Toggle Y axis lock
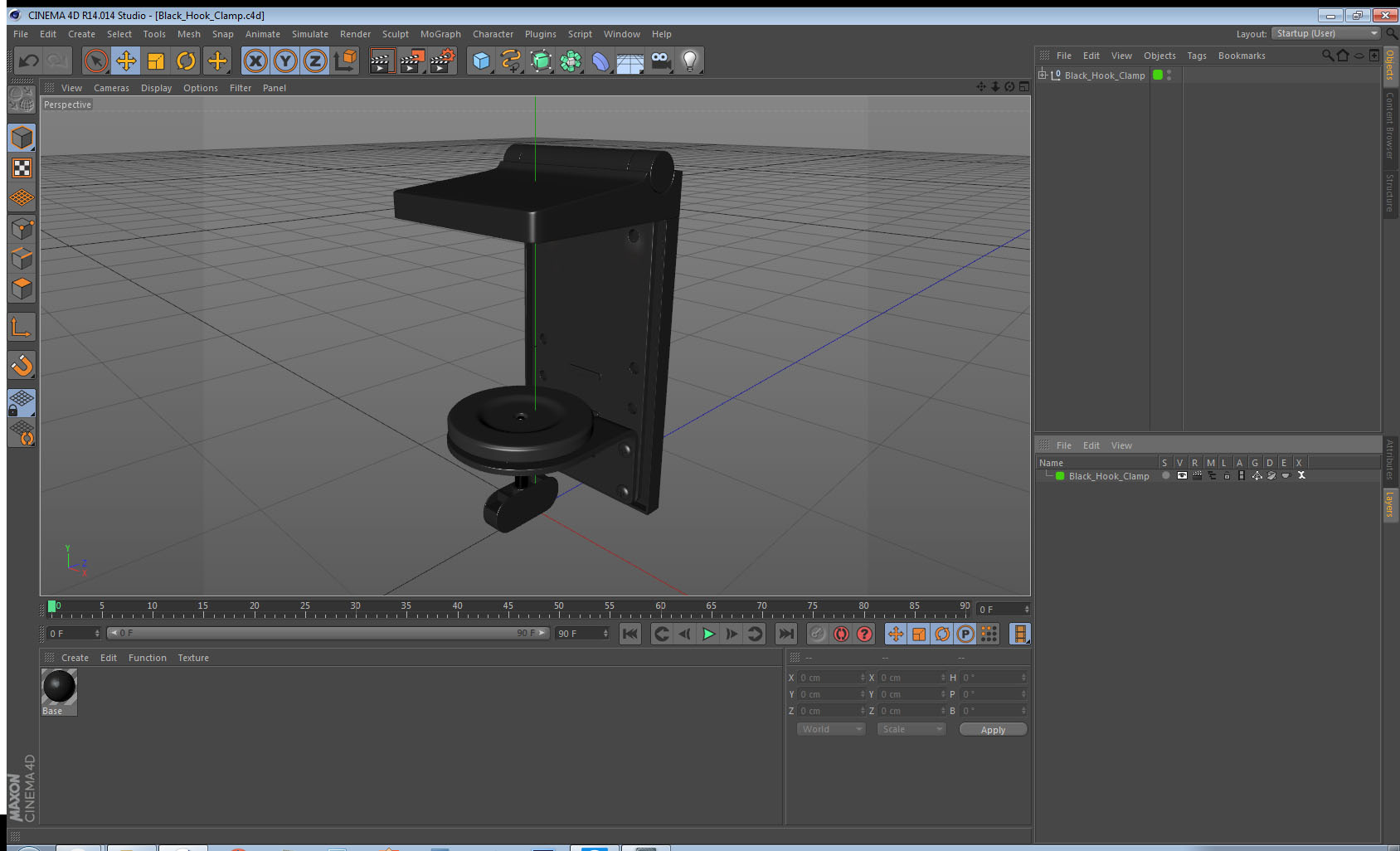This screenshot has height=851, width=1400. click(x=285, y=61)
